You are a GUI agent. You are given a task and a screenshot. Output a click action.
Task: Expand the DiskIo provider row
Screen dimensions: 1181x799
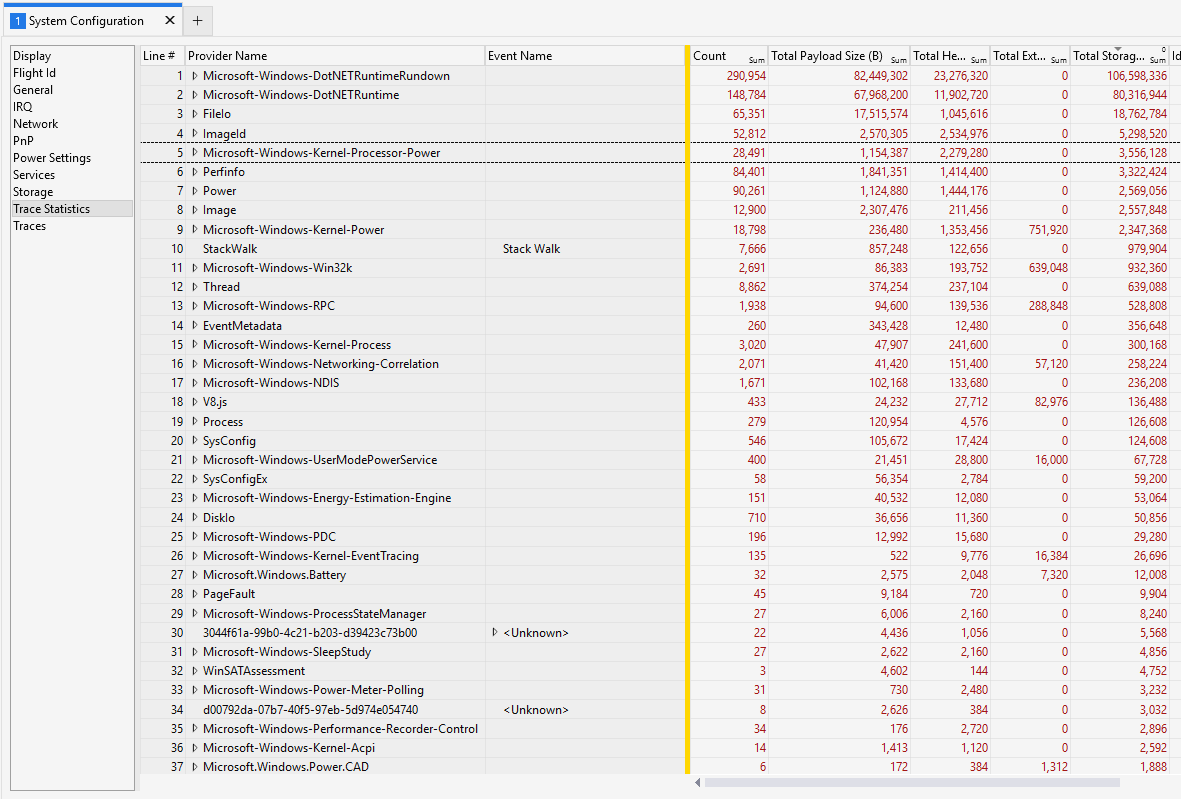(x=194, y=517)
